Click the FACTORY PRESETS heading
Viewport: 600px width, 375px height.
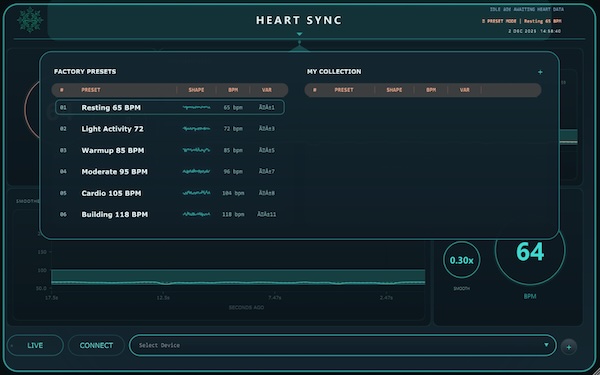pyautogui.click(x=85, y=72)
